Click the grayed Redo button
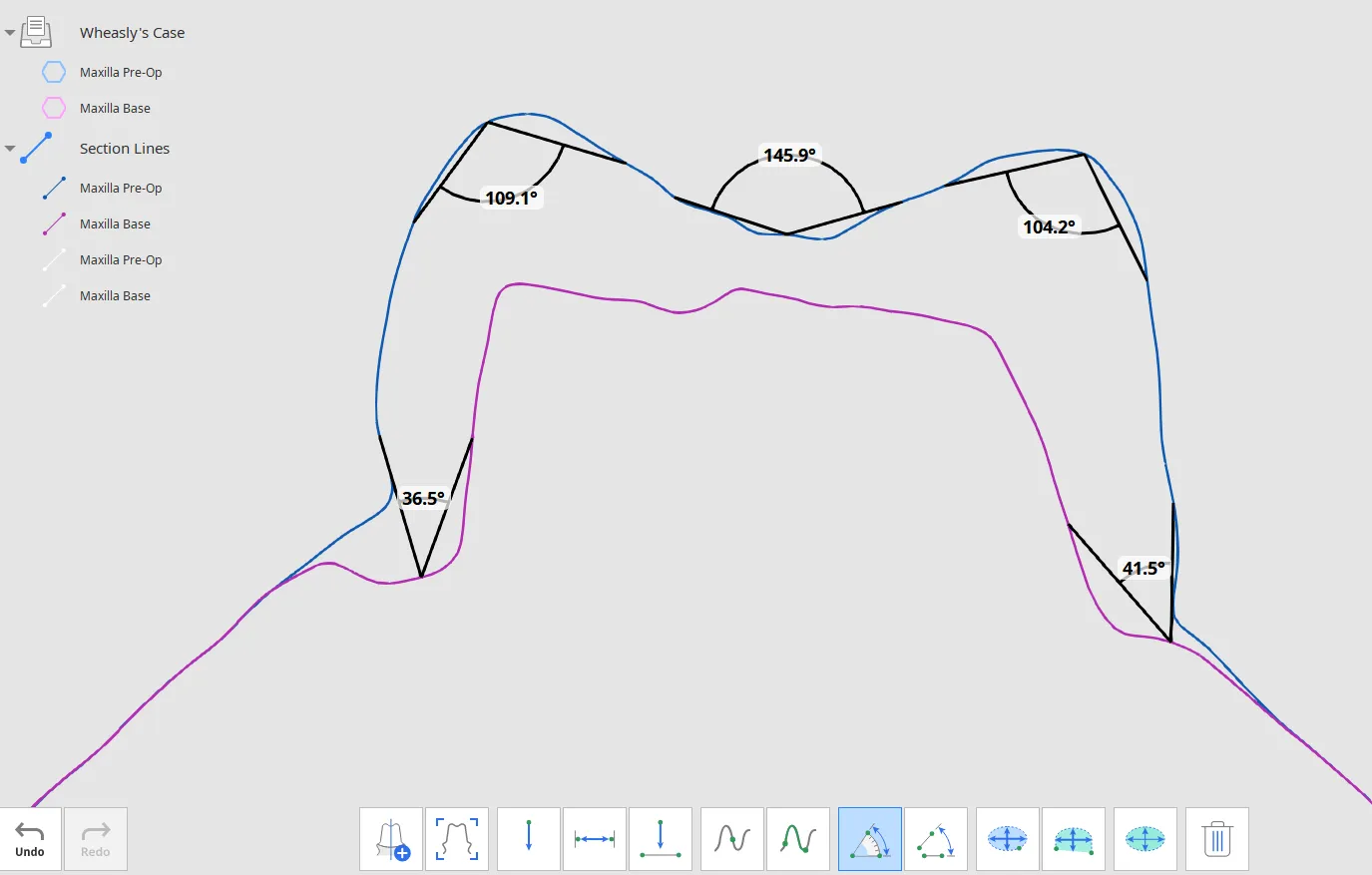 [96, 839]
